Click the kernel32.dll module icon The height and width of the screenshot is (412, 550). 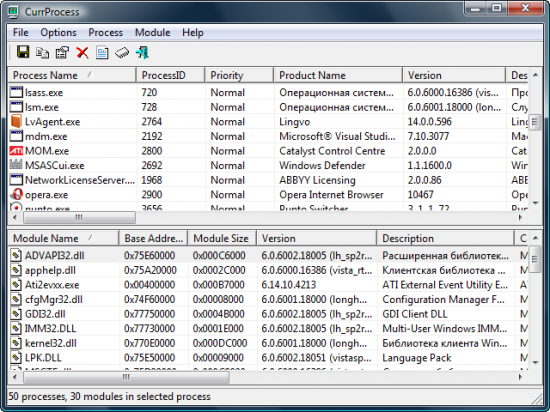(16, 343)
